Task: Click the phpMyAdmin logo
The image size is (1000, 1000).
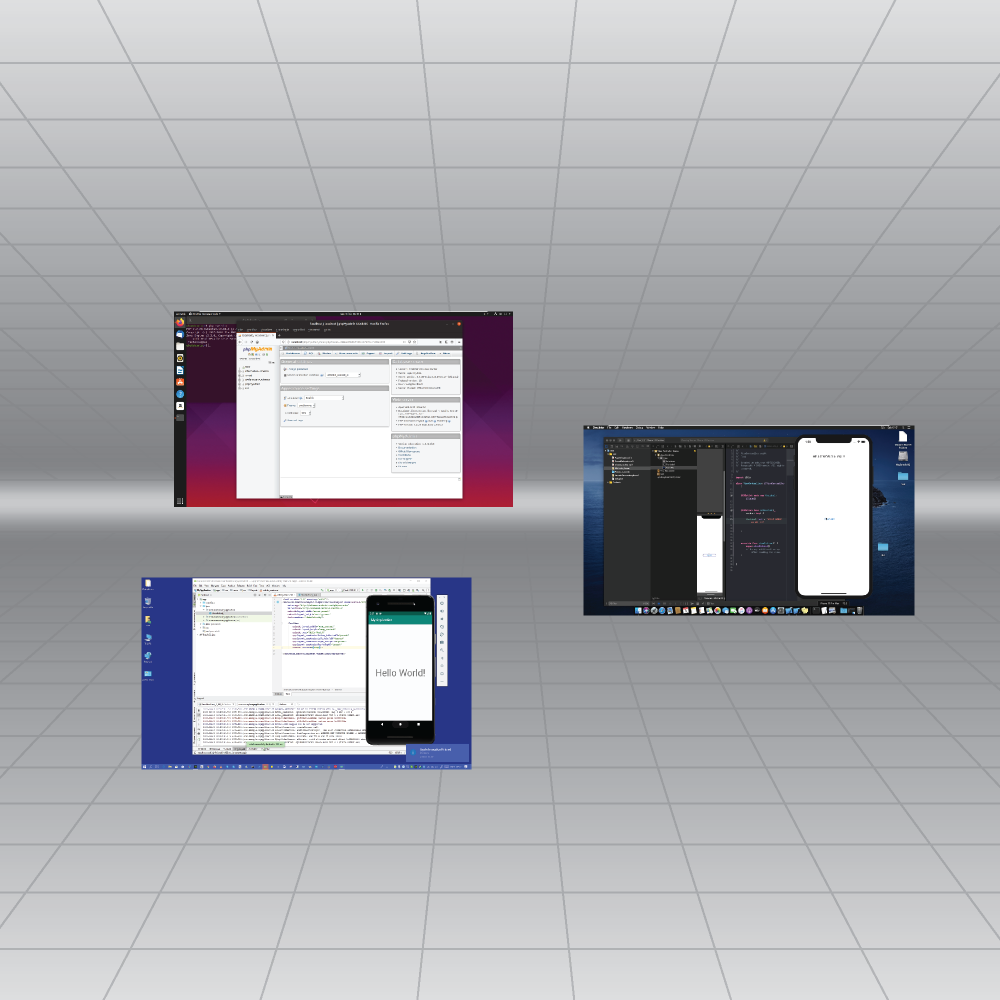Action: point(257,347)
